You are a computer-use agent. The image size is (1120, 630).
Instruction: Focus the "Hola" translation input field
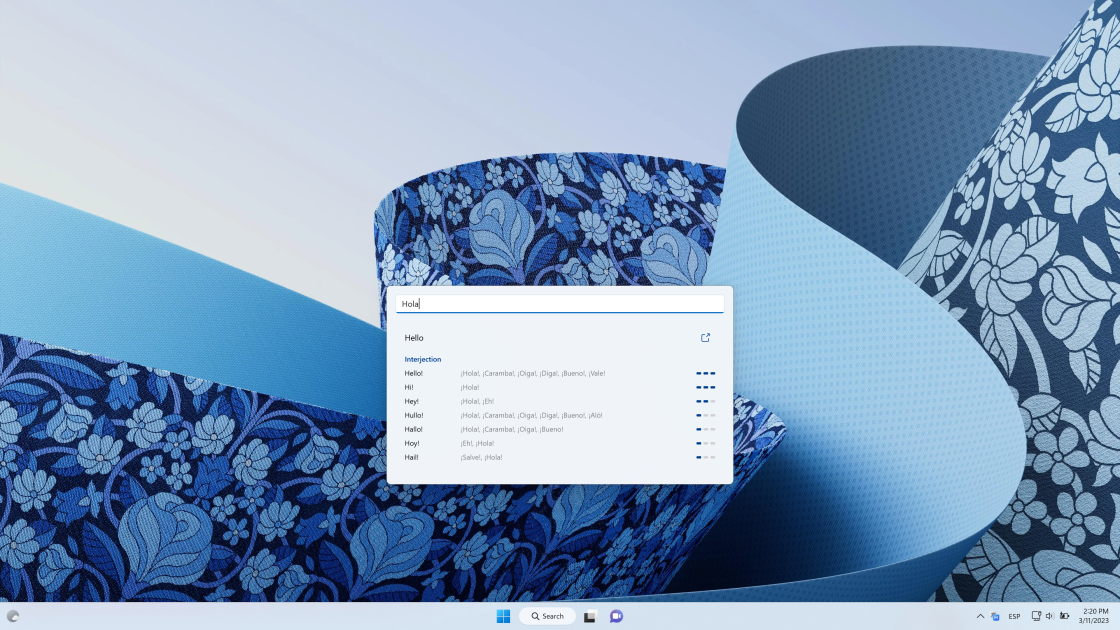[560, 304]
